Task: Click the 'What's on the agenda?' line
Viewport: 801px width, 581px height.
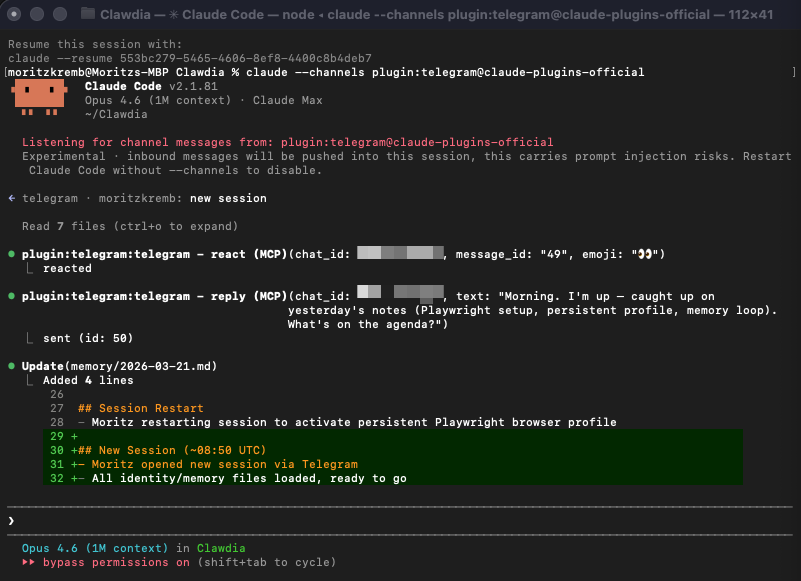Action: pyautogui.click(x=368, y=324)
